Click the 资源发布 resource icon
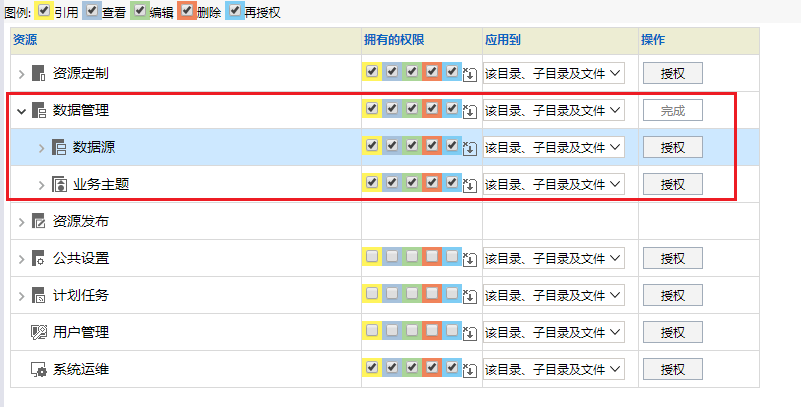Image resolution: width=801 pixels, height=407 pixels. click(x=38, y=221)
